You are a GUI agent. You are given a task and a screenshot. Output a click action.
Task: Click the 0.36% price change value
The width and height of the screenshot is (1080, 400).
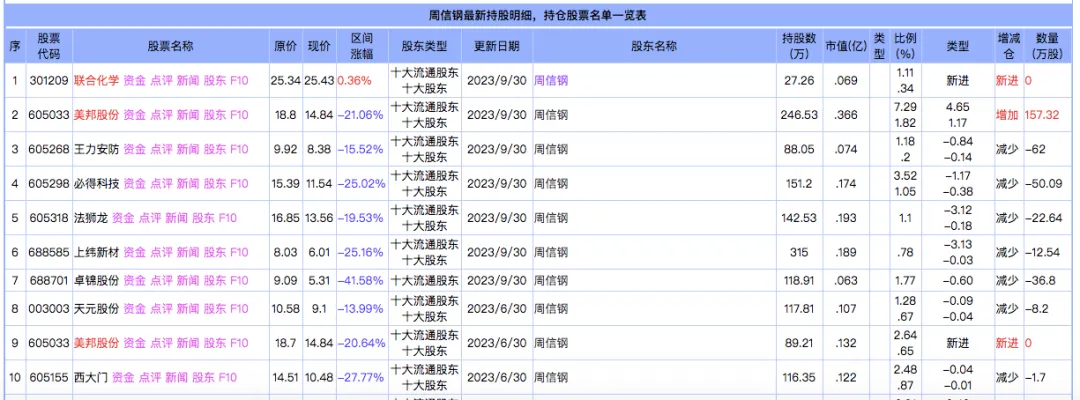pyautogui.click(x=353, y=81)
